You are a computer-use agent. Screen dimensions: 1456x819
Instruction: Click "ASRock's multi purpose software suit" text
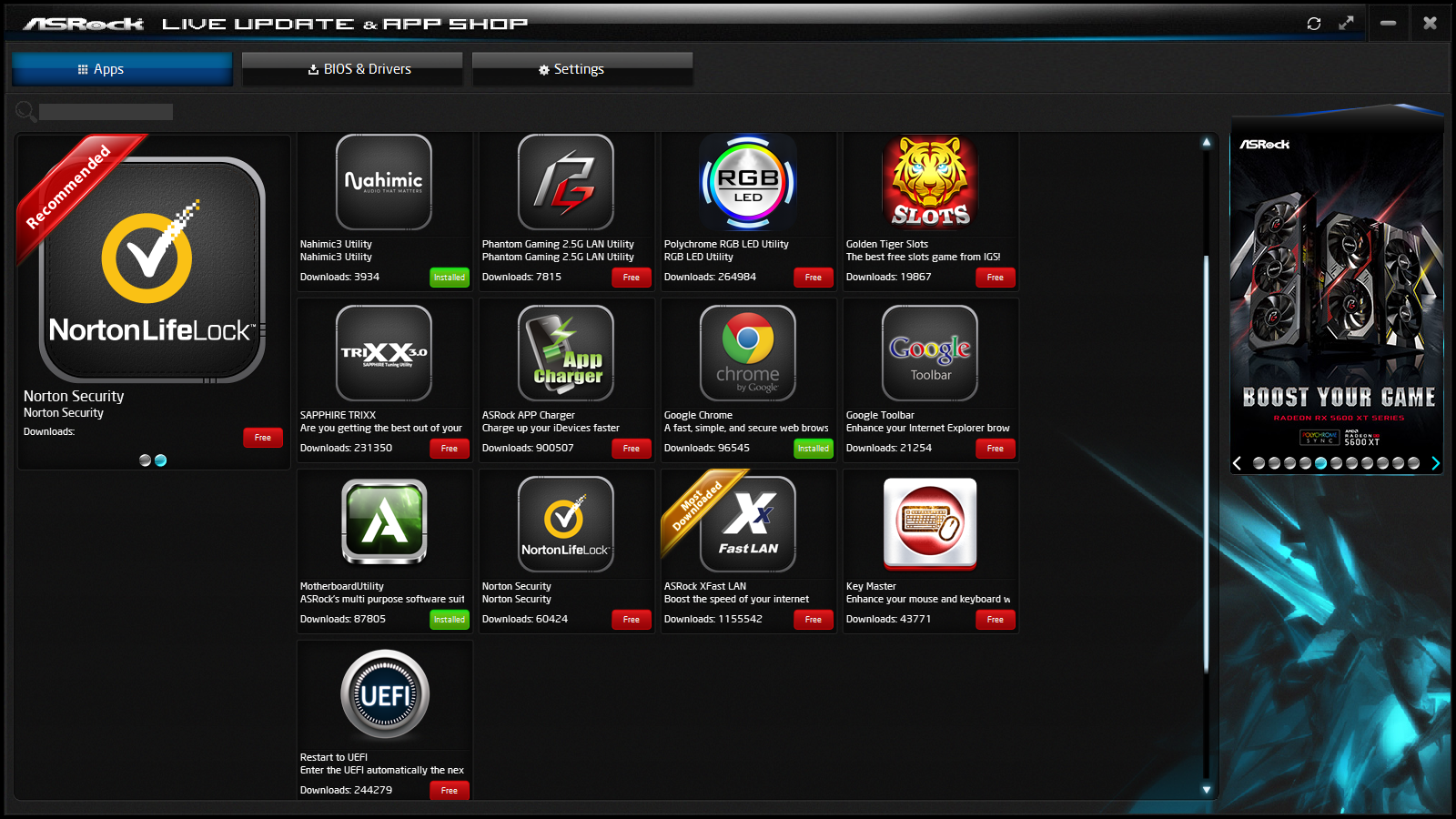[x=382, y=599]
